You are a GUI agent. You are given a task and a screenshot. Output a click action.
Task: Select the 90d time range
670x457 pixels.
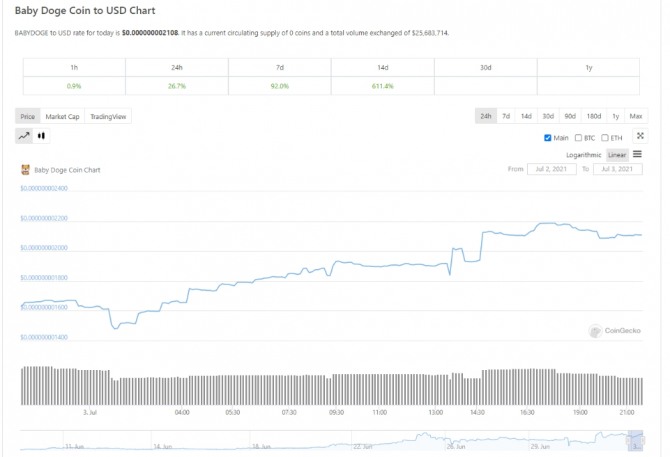(x=570, y=117)
